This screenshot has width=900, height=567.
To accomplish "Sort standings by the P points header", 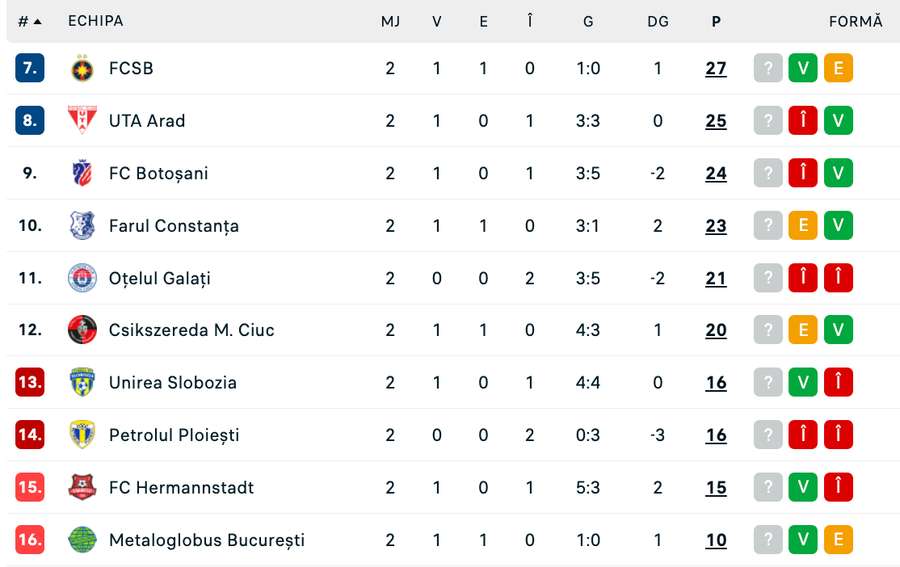I will [716, 21].
